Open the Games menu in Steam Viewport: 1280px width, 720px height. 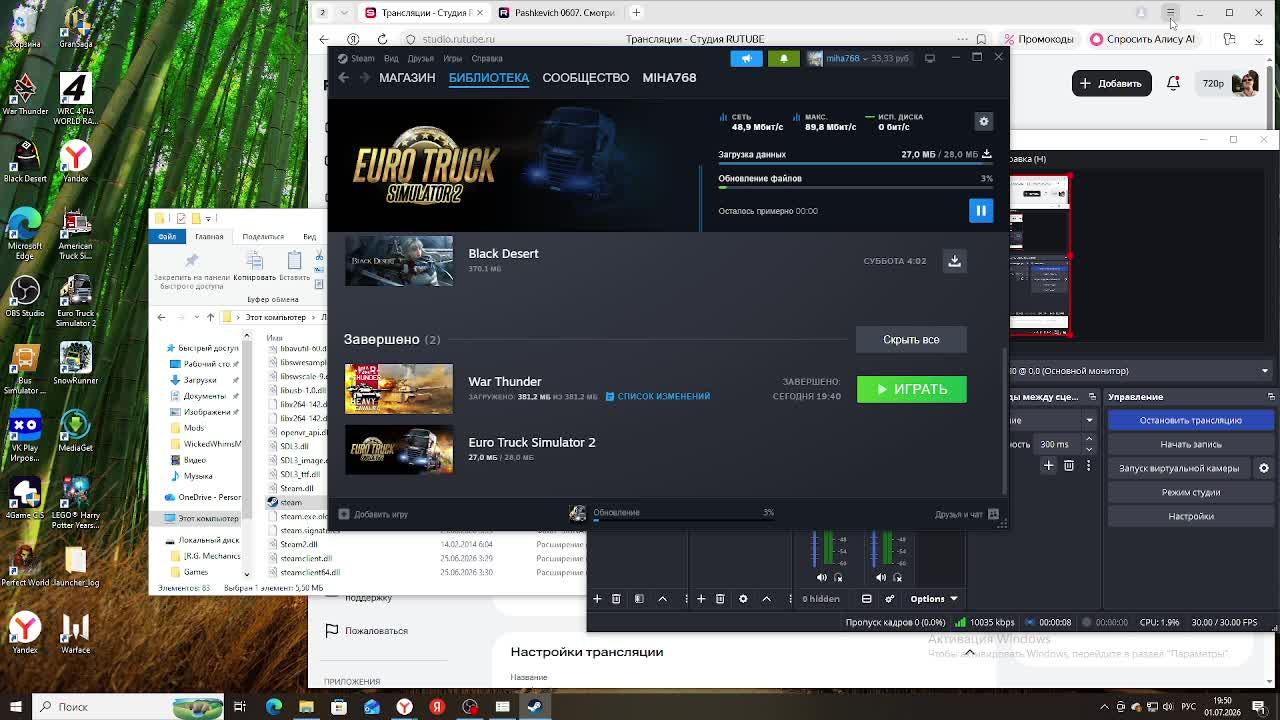452,58
